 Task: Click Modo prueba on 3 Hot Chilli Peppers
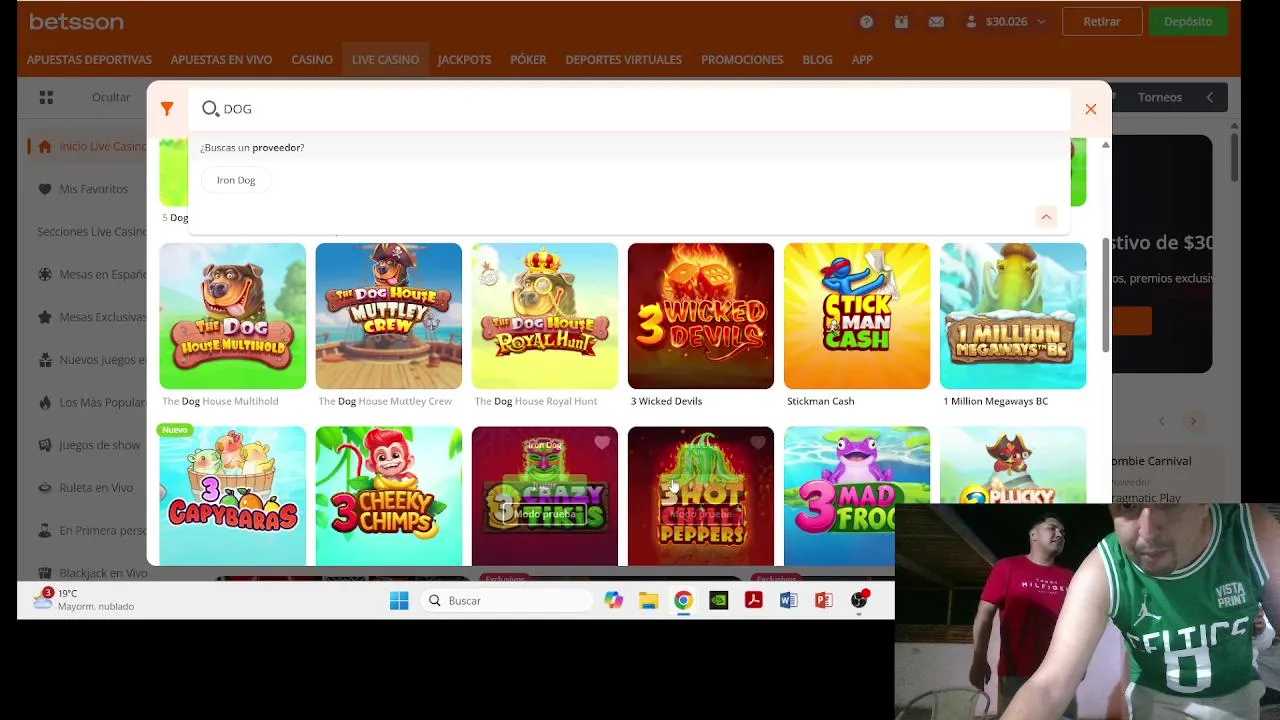coord(700,514)
